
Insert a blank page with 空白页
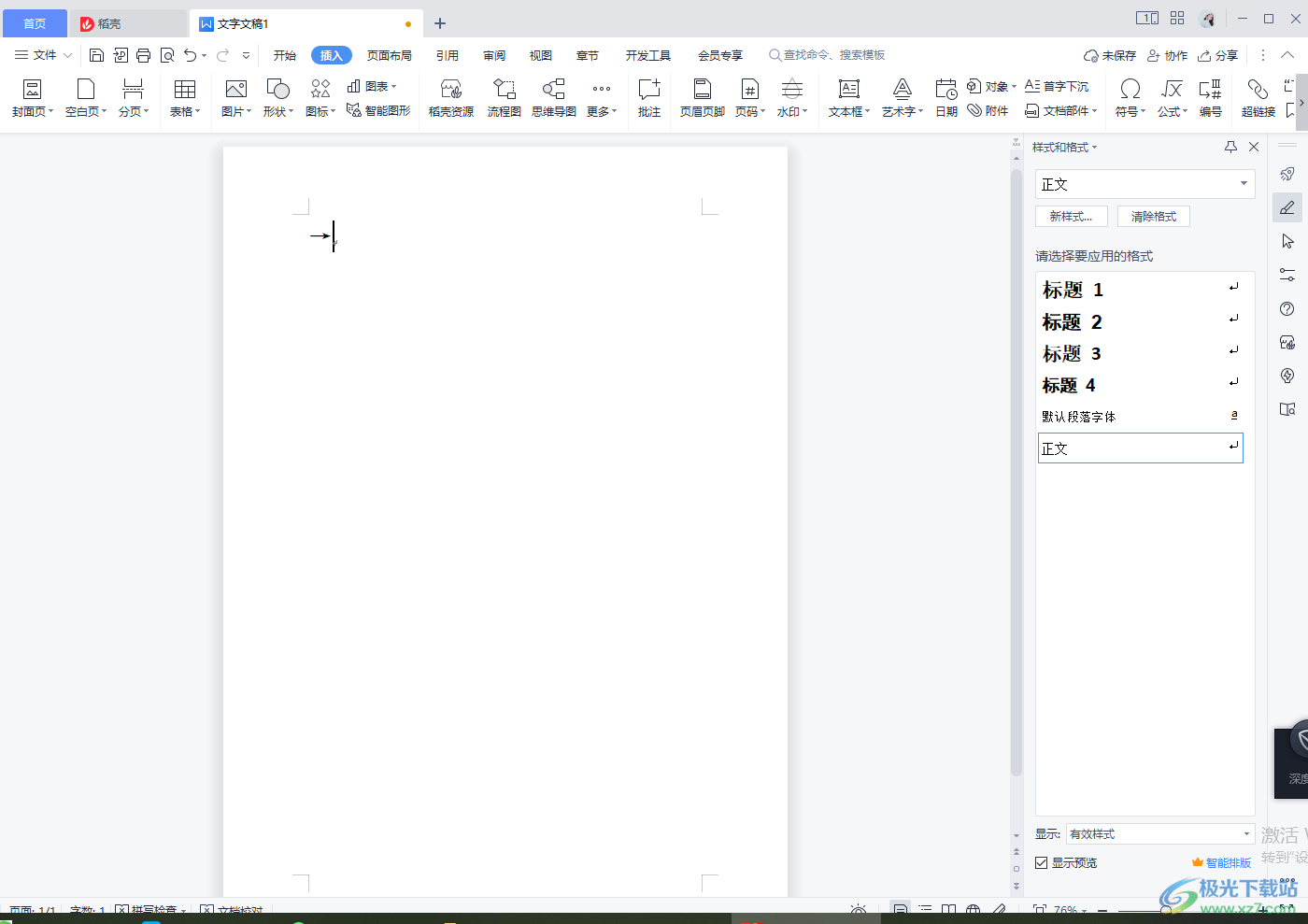(x=85, y=98)
